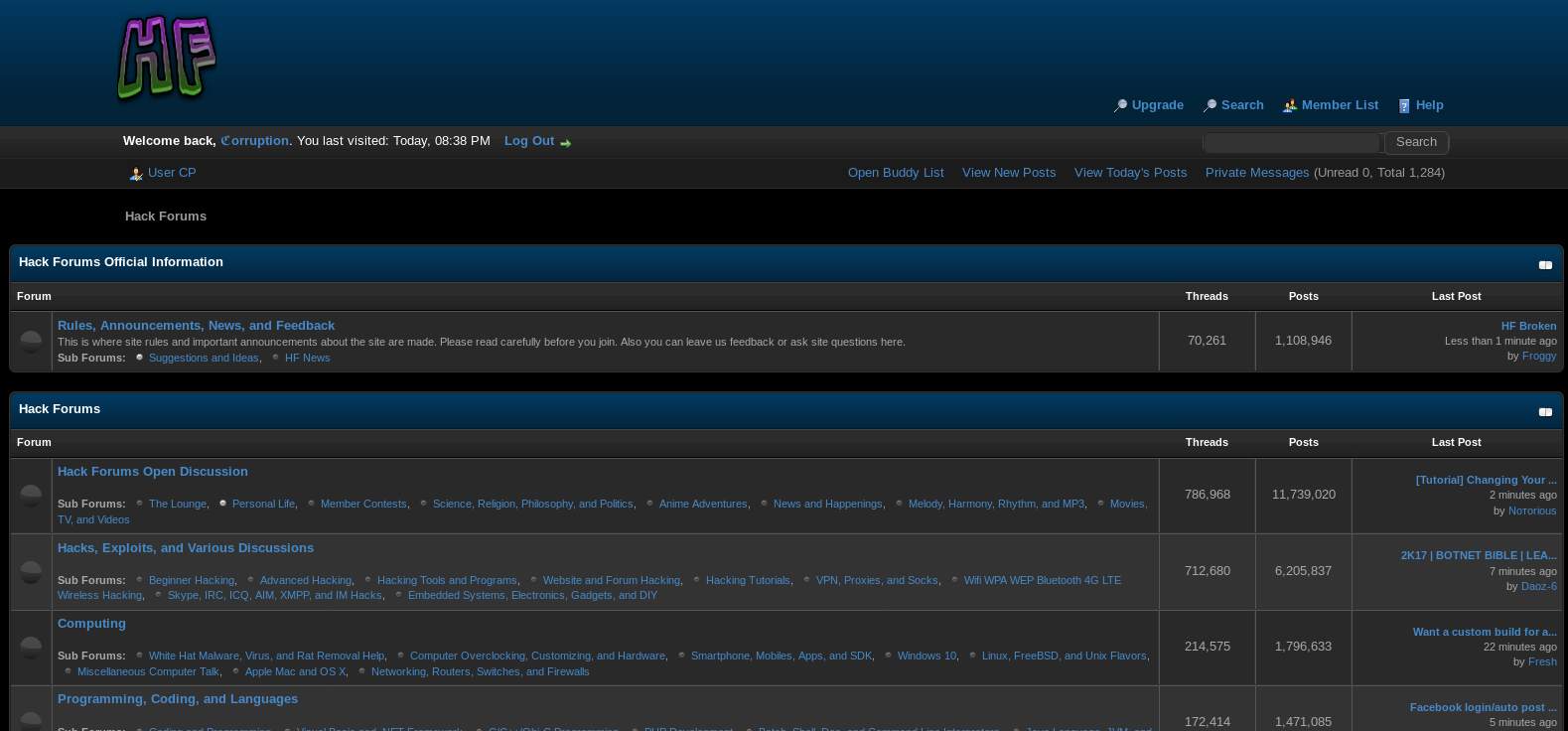Open the Search menu link

coord(1242,105)
